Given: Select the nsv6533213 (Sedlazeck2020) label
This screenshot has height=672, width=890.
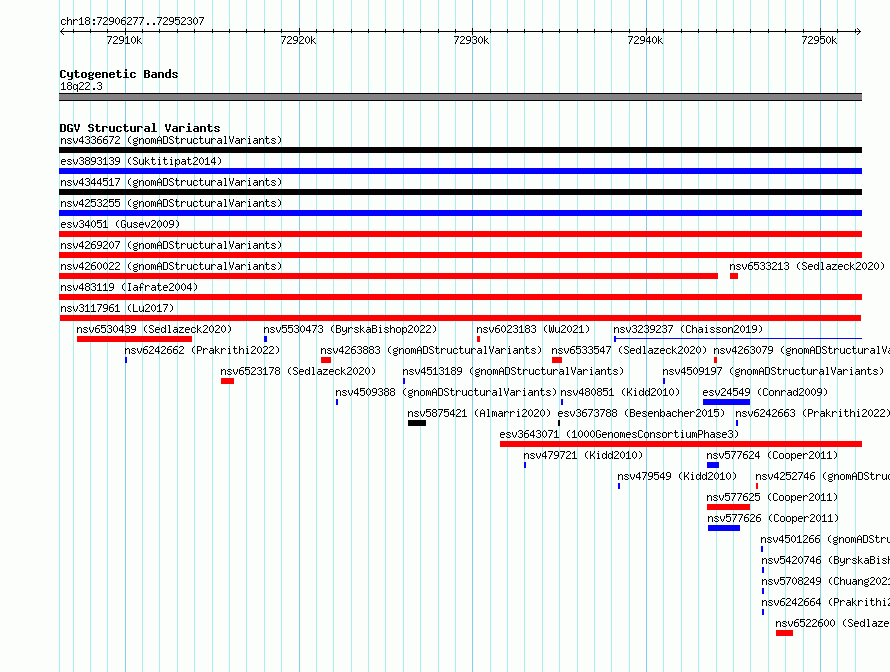Looking at the screenshot, I should point(807,266).
